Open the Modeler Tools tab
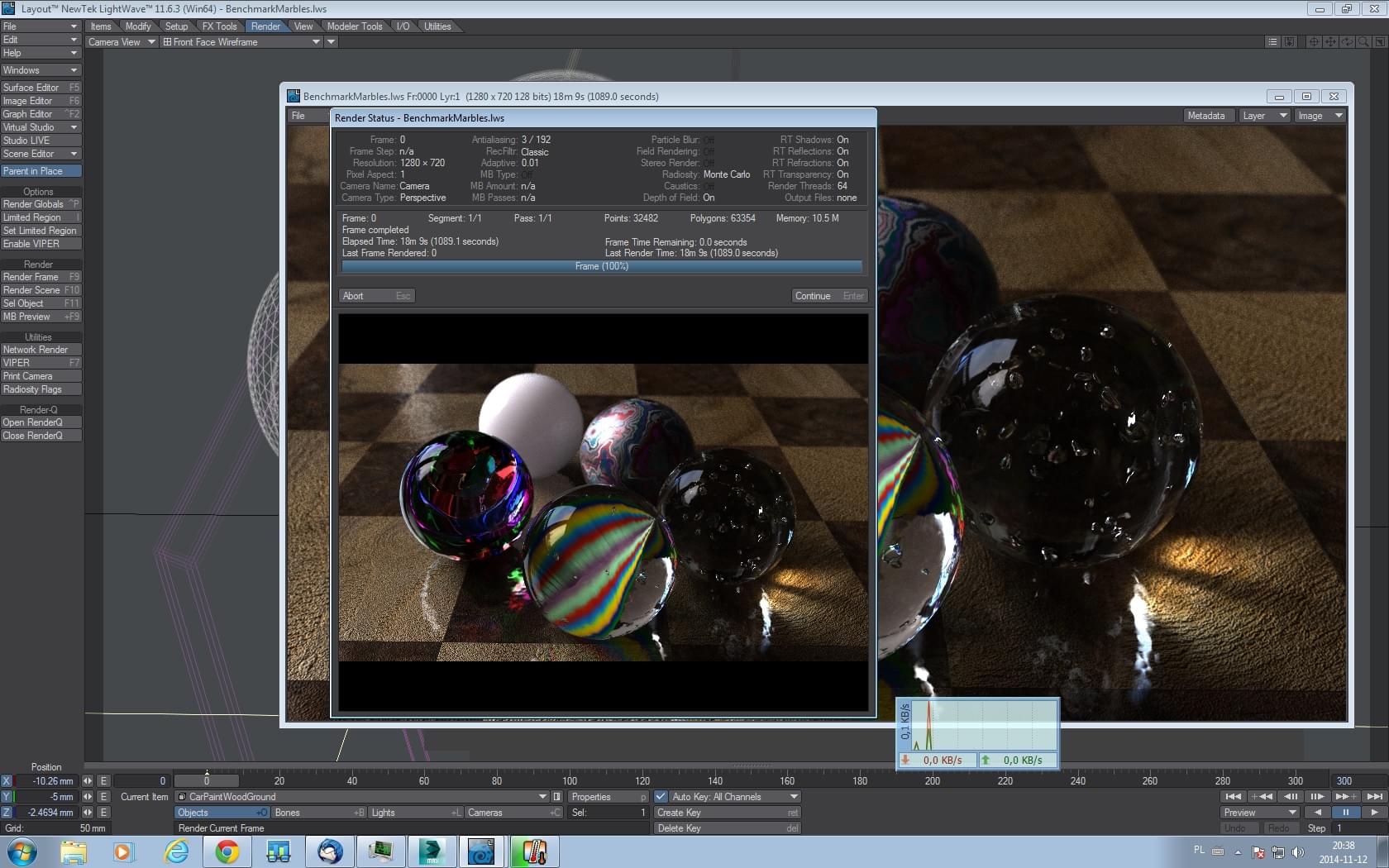The width and height of the screenshot is (1389, 868). [355, 26]
